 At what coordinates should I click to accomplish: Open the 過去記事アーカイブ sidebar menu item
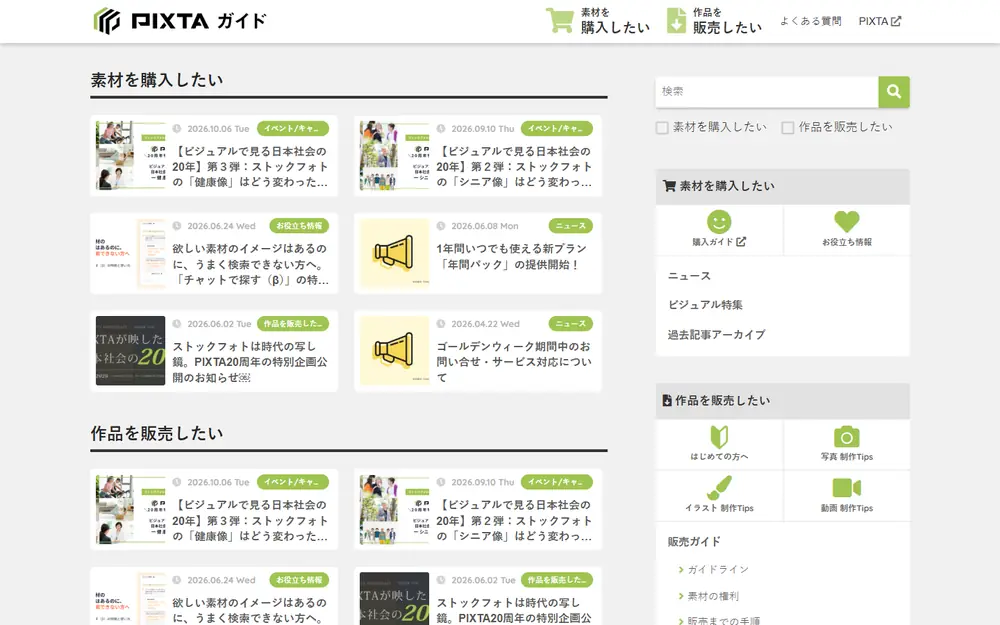(716, 334)
